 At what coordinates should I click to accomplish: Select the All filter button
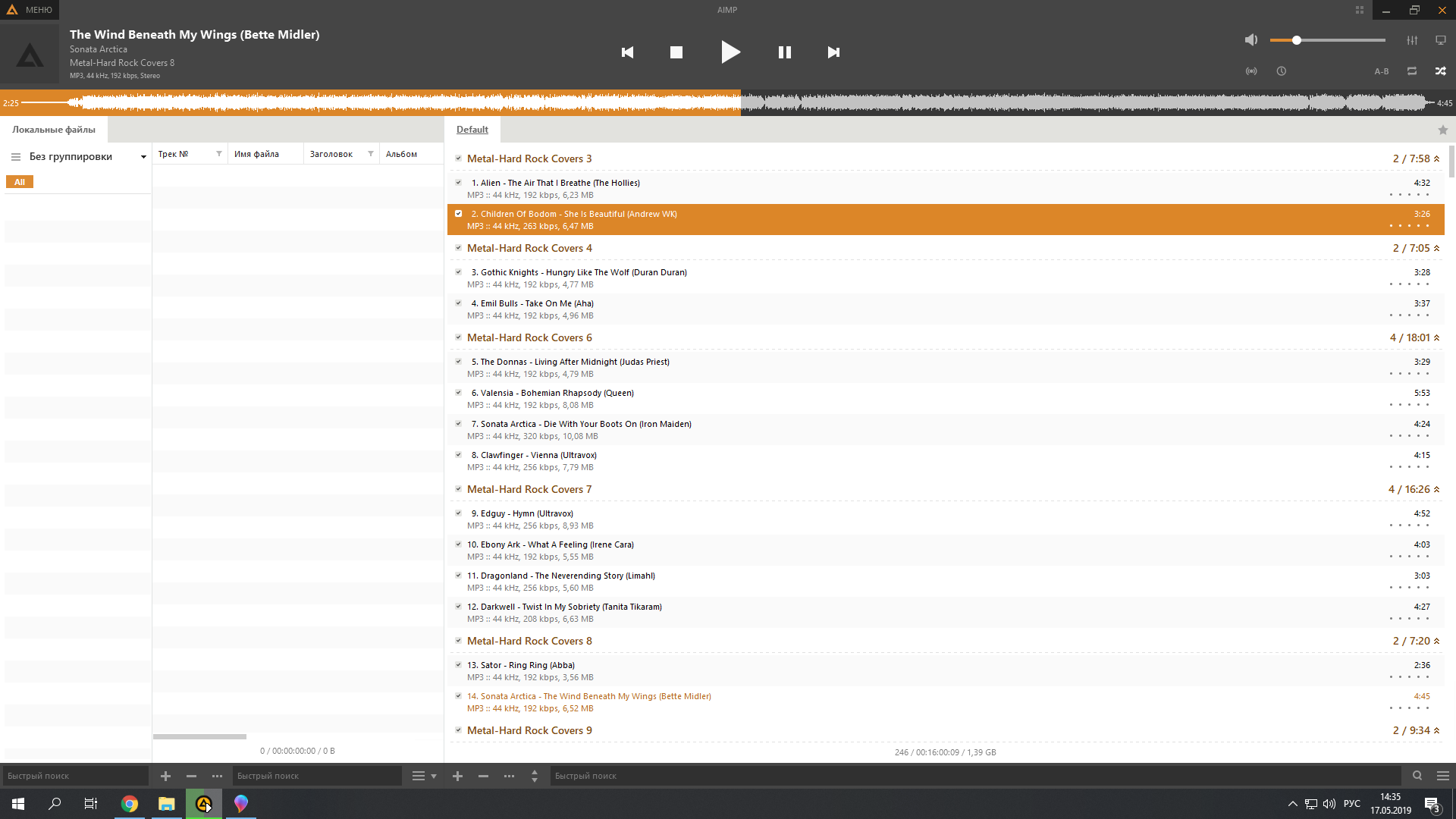click(x=20, y=182)
